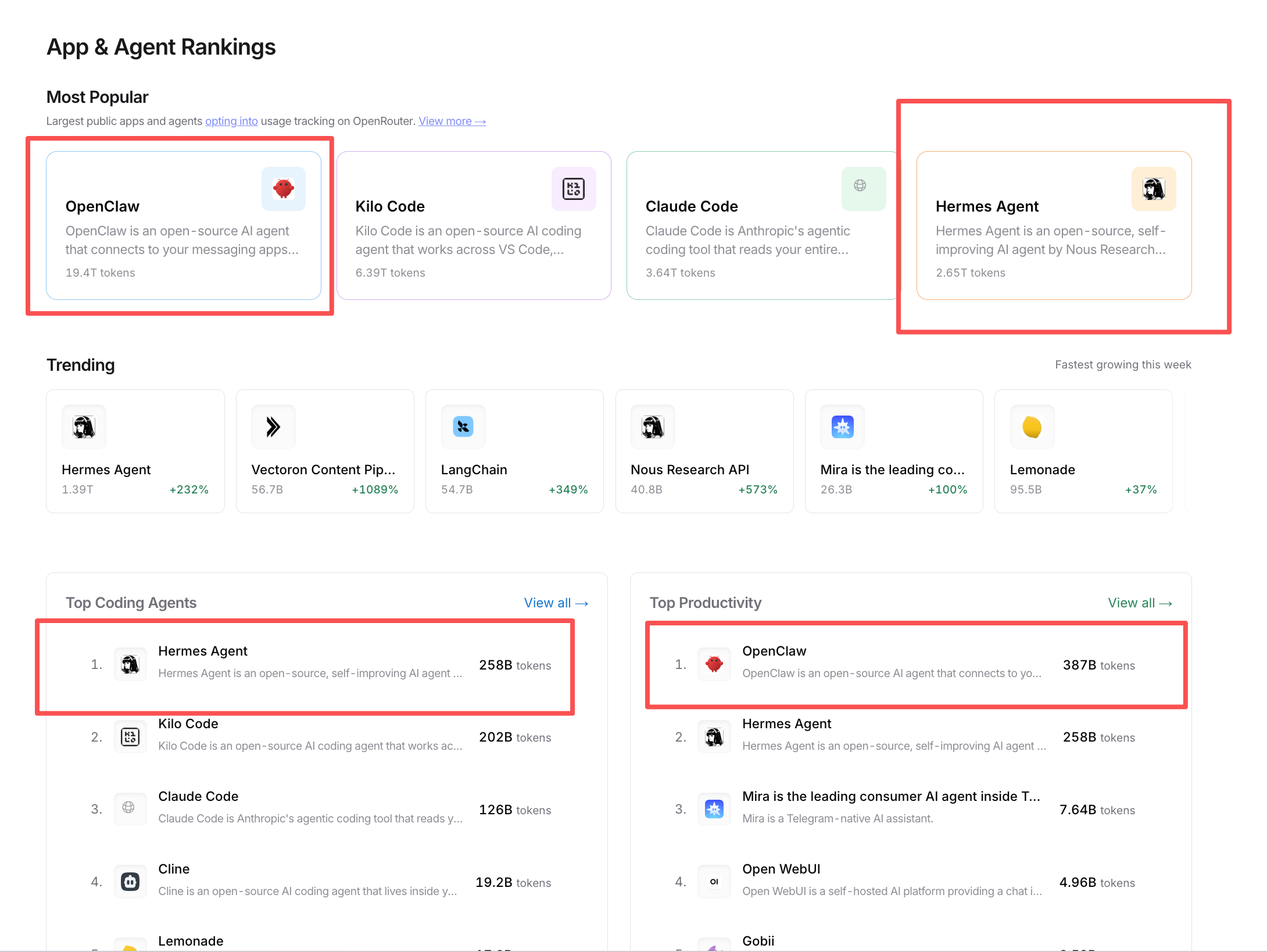Click Hermes Agent icon in Top Coding Agents
Viewport: 1267px width, 952px height.
click(x=130, y=664)
